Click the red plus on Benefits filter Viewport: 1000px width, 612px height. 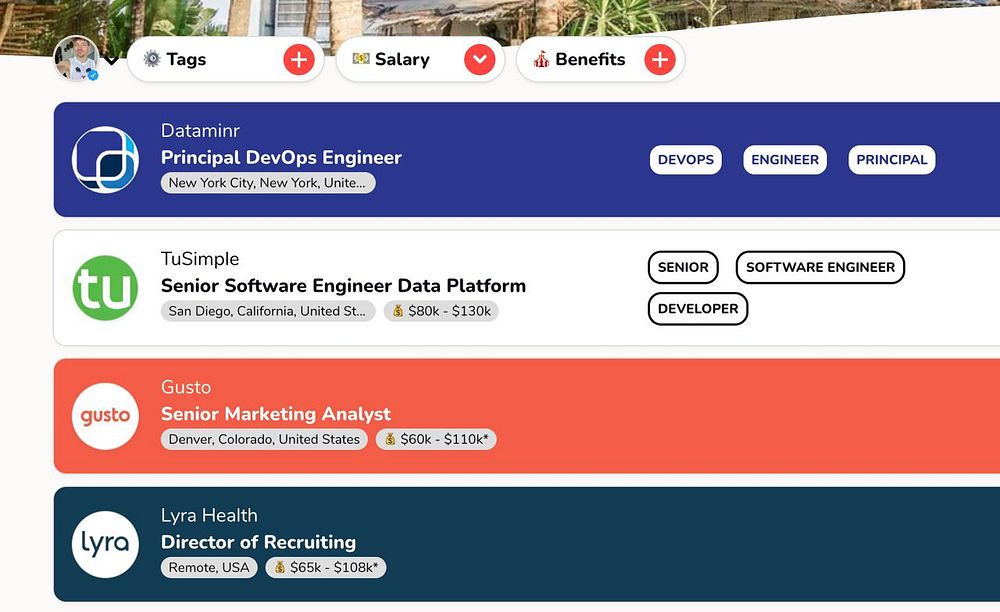click(659, 60)
